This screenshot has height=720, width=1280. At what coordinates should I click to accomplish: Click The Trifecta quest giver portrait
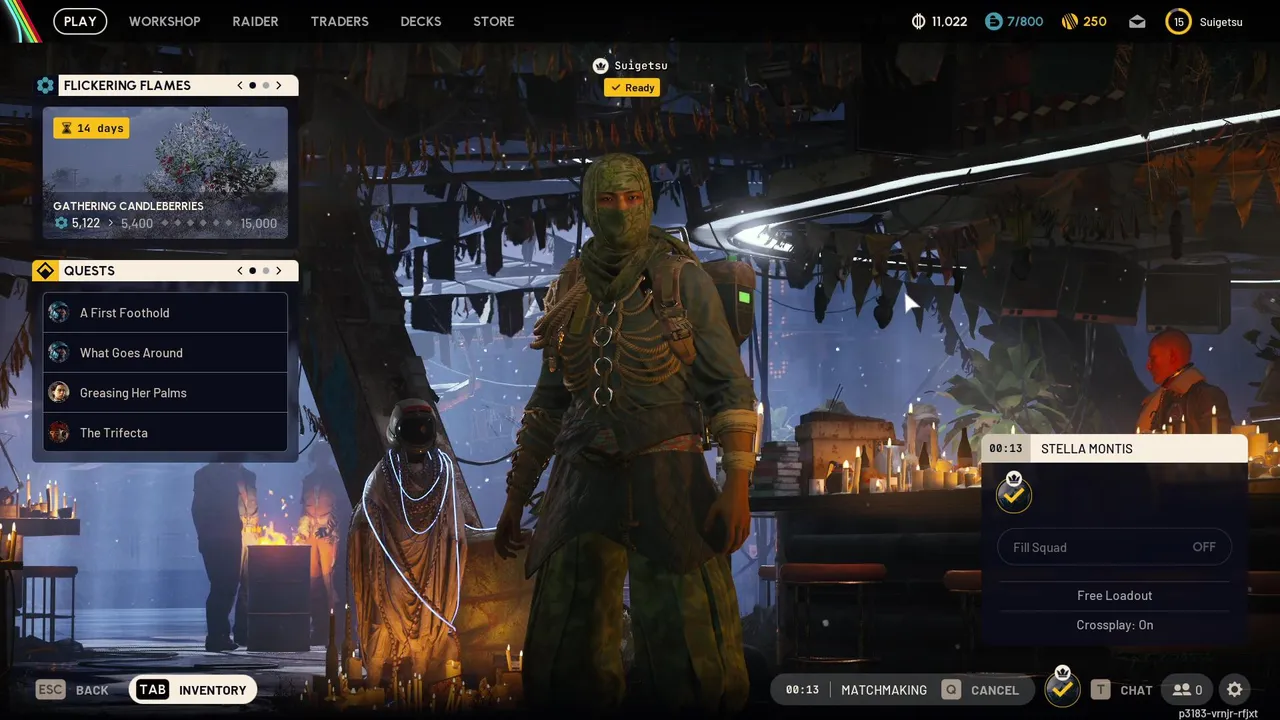[59, 433]
